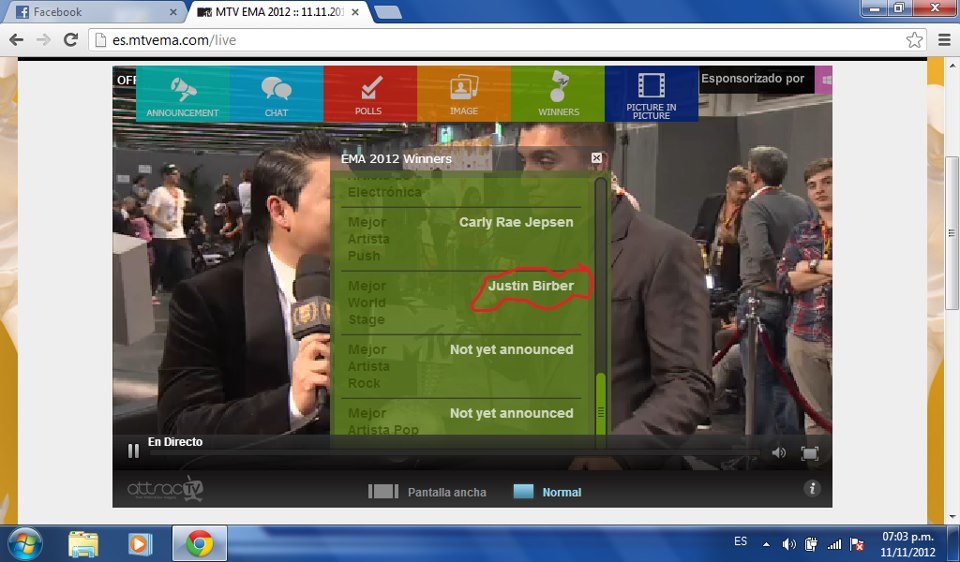Click the Mejor Artista Push category
The width and height of the screenshot is (960, 562).
click(x=369, y=239)
